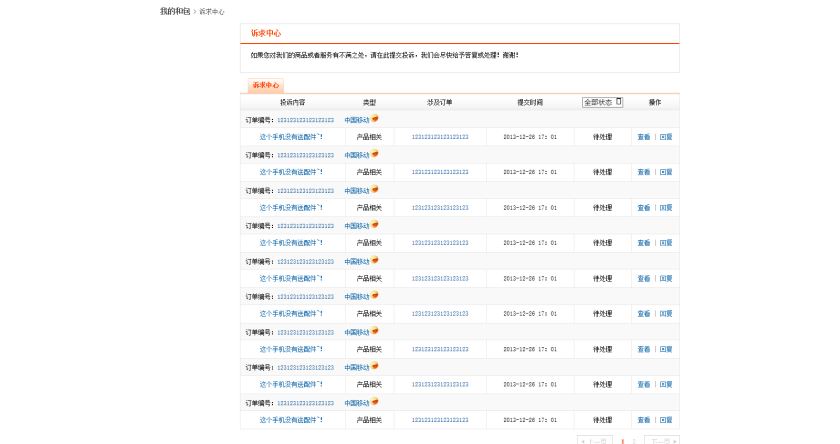Click the complaint instructions paragraph text
The image size is (840, 444).
click(385, 55)
